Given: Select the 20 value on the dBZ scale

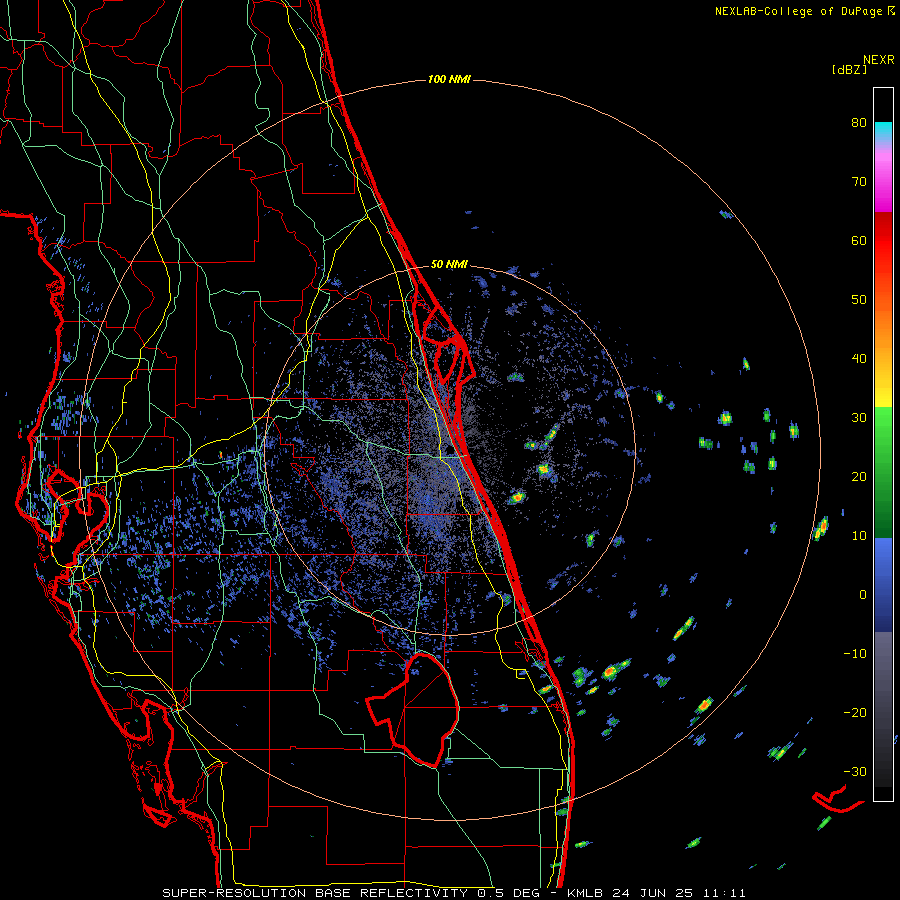Looking at the screenshot, I should pyautogui.click(x=859, y=476).
